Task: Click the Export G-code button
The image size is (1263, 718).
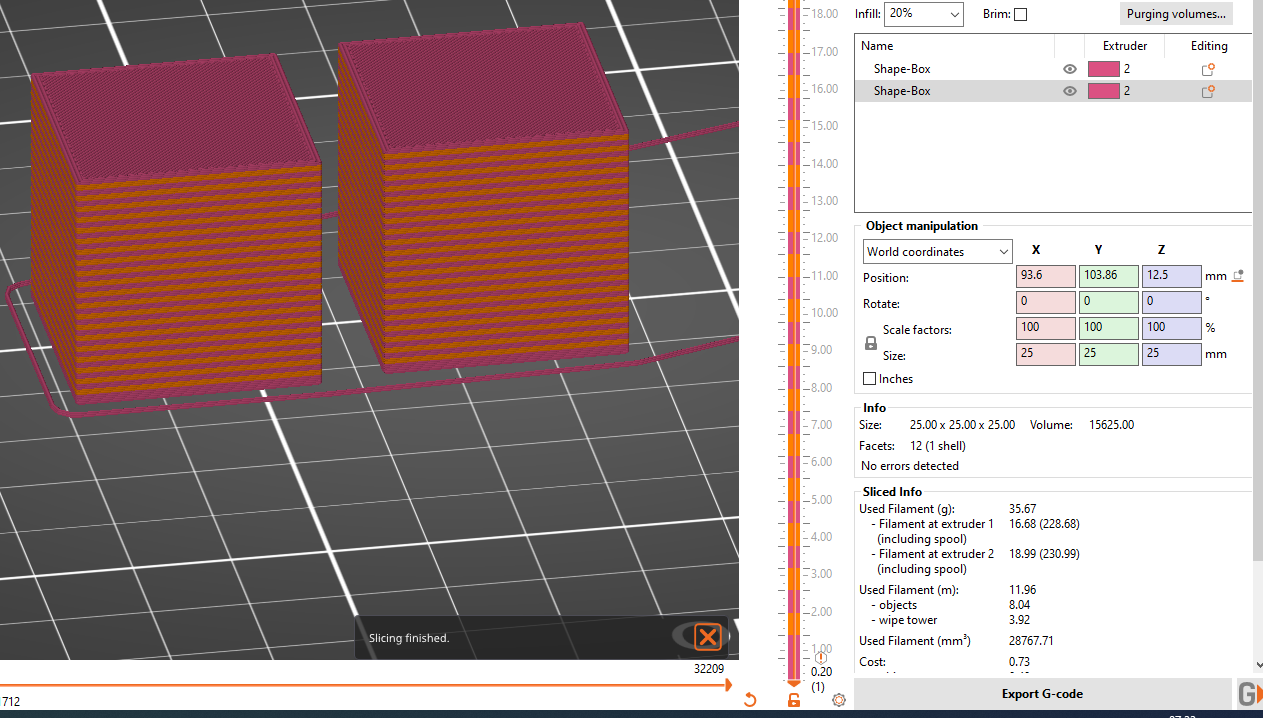Action: pos(1042,693)
